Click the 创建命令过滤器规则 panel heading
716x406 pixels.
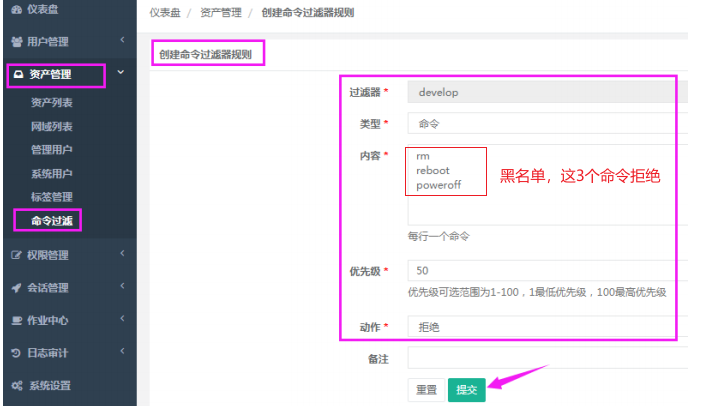click(x=205, y=55)
